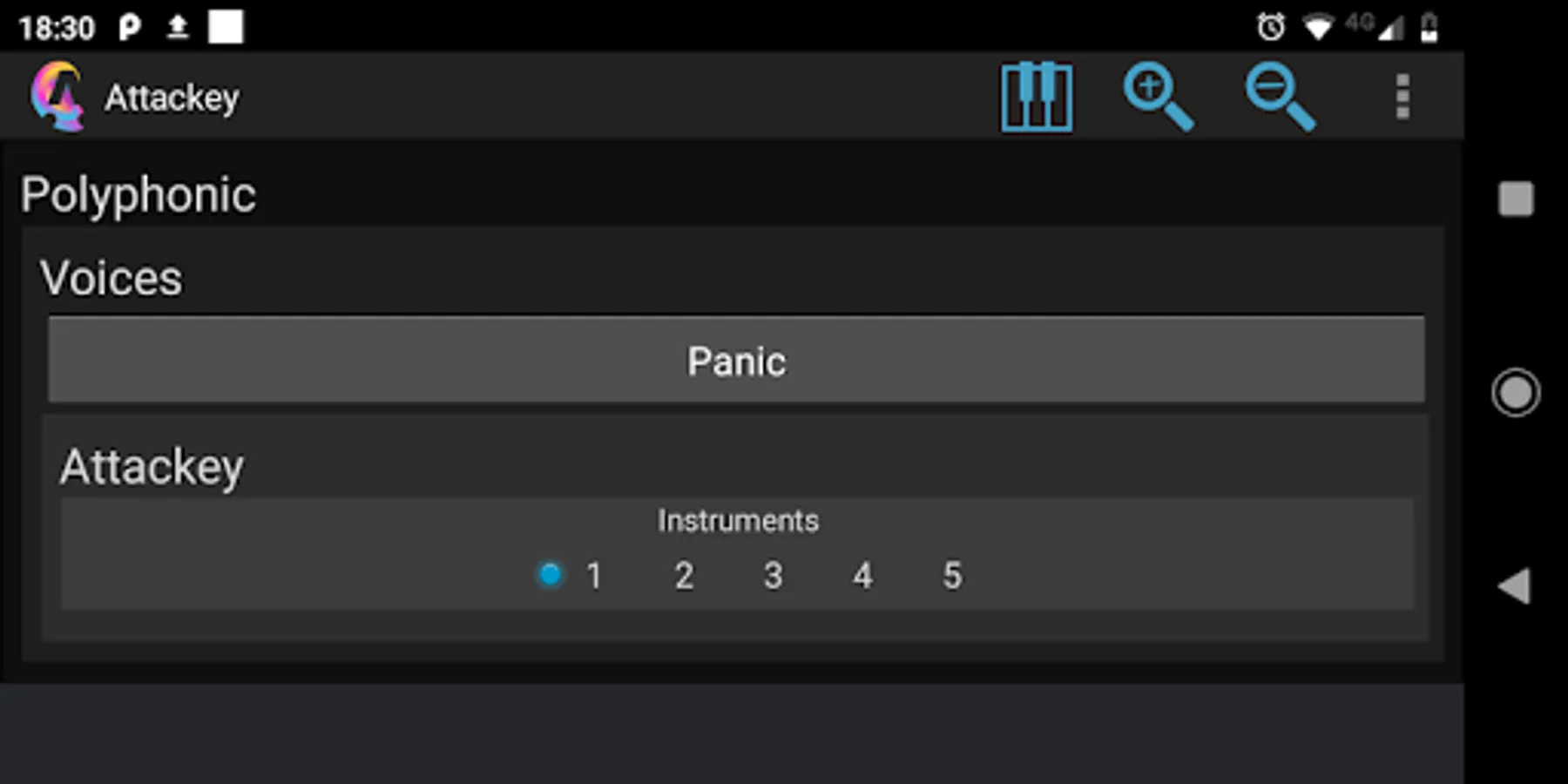This screenshot has width=1568, height=784.
Task: Tap the Android back navigation triangle
Action: point(1514,586)
